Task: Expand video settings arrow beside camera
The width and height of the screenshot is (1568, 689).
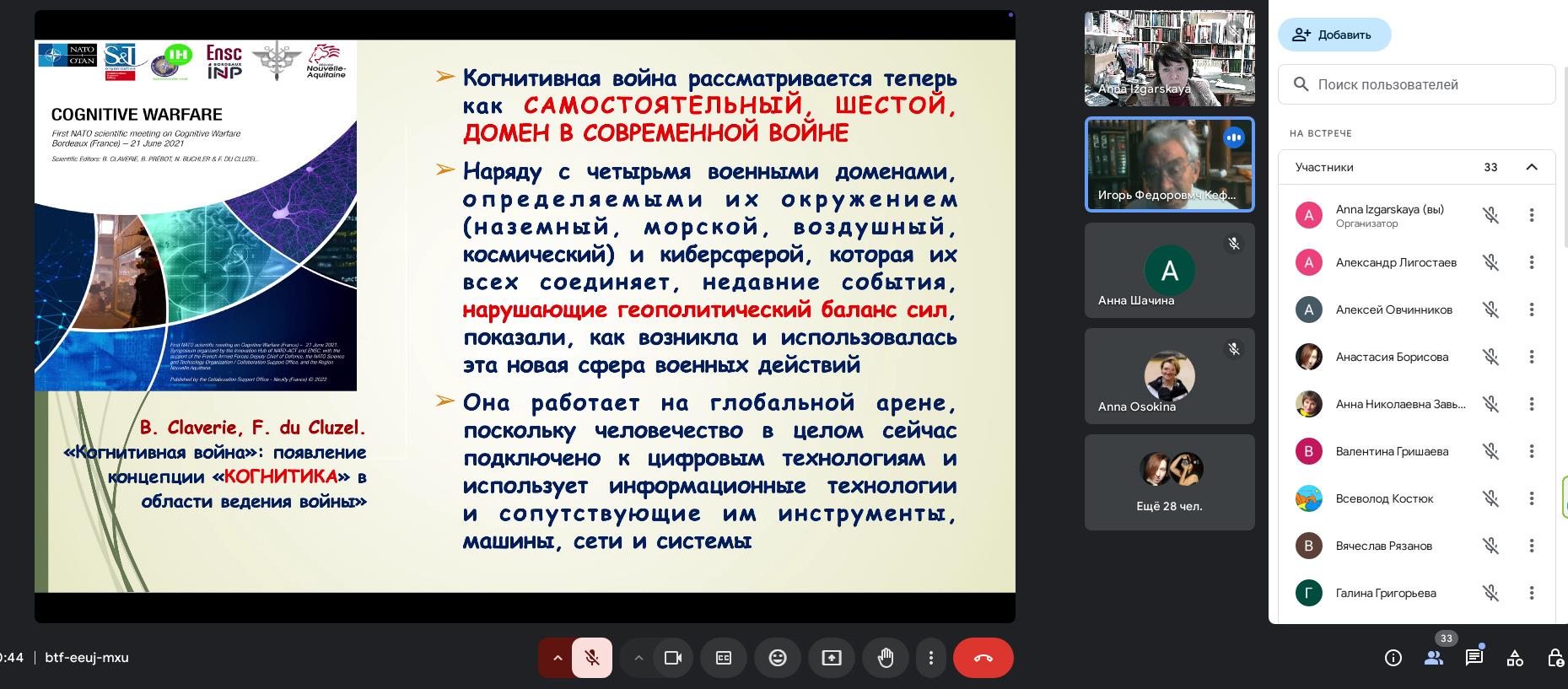Action: [639, 658]
